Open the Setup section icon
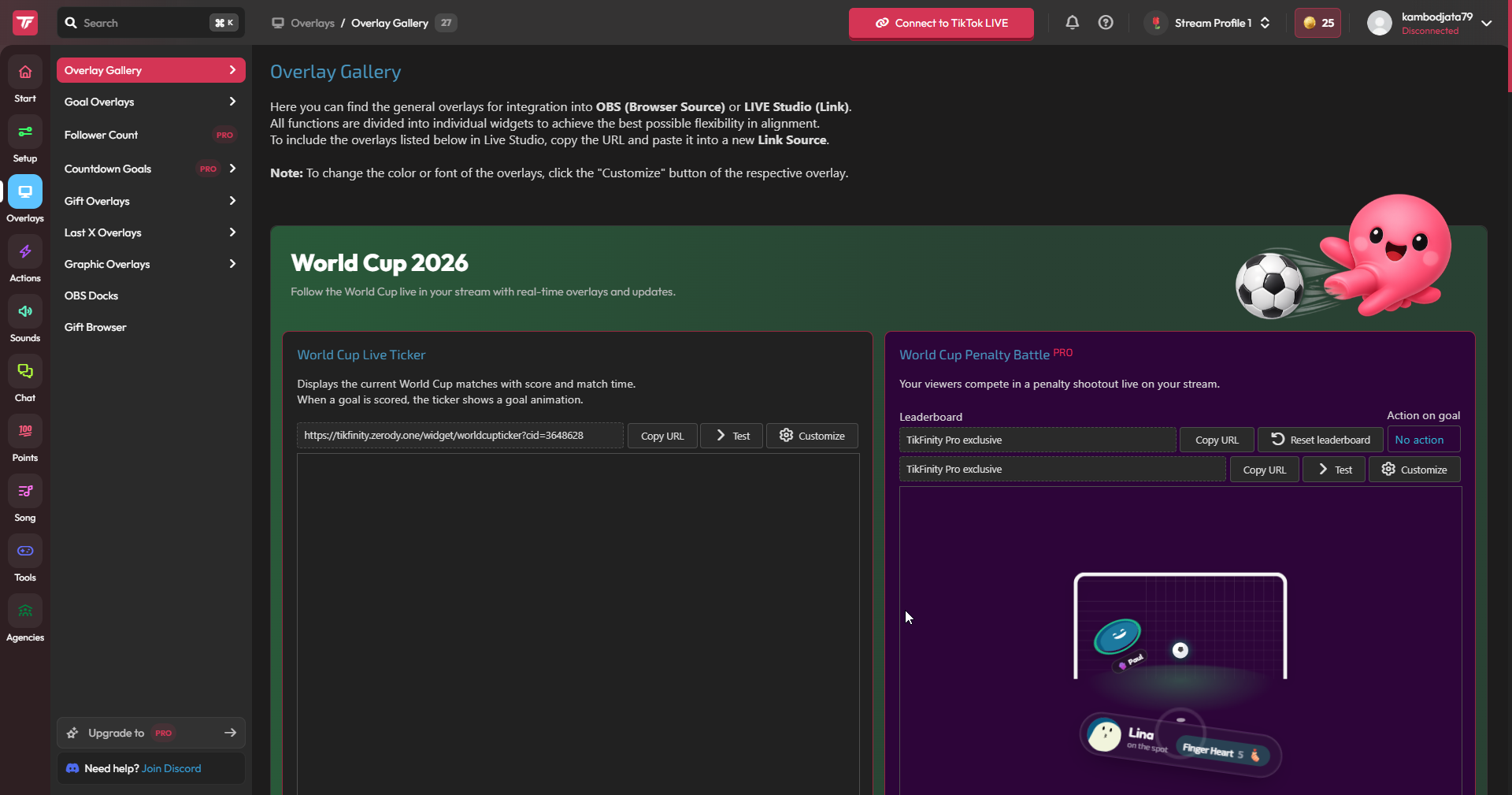 tap(25, 132)
